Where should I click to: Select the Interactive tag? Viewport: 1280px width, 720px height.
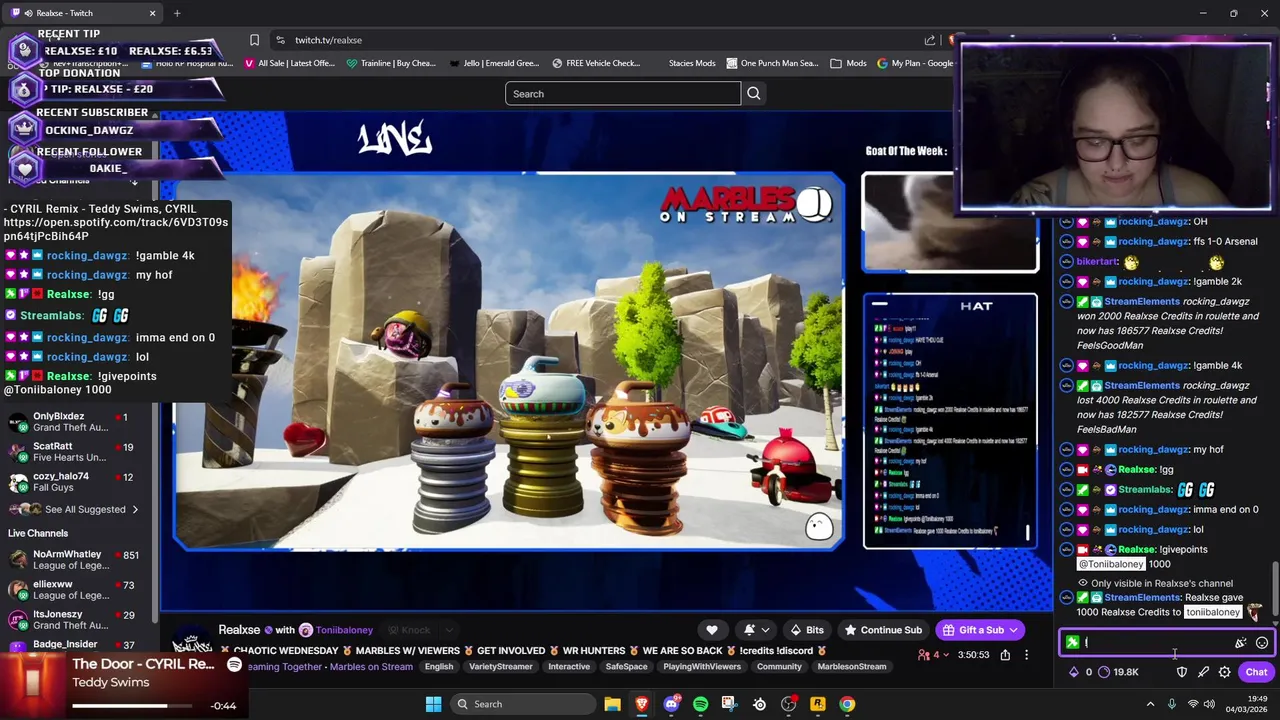569,667
